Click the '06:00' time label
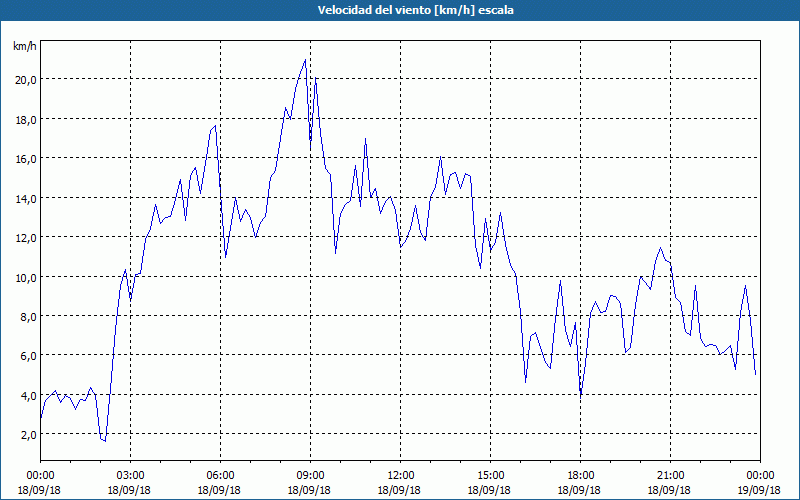 coord(220,476)
